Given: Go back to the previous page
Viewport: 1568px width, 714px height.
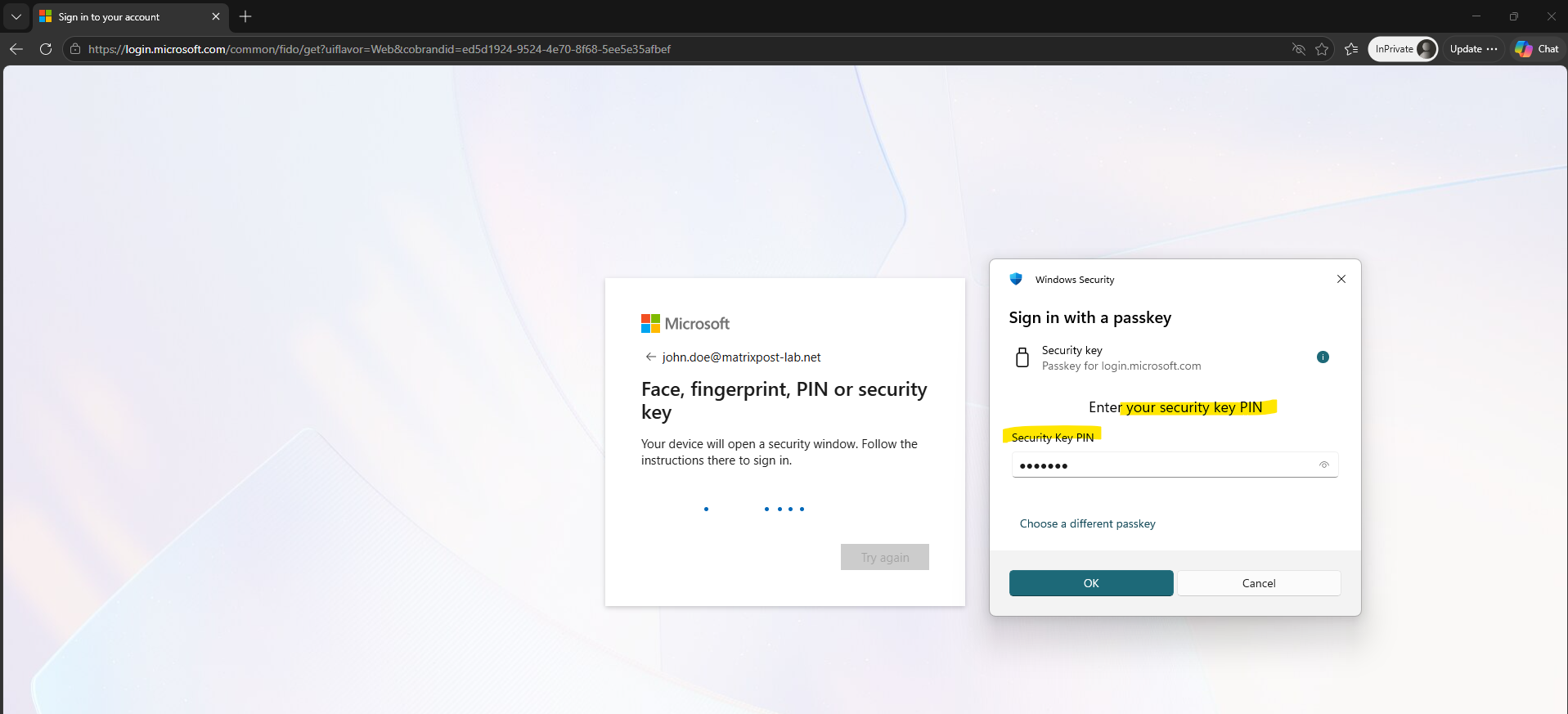Looking at the screenshot, I should 16,49.
